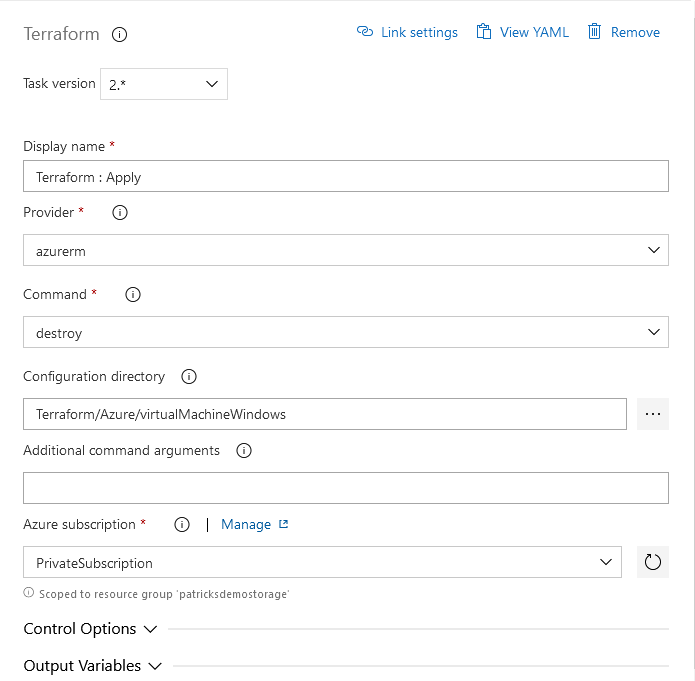The height and width of the screenshot is (681, 695).
Task: Expand the Control Options section
Action: (90, 629)
